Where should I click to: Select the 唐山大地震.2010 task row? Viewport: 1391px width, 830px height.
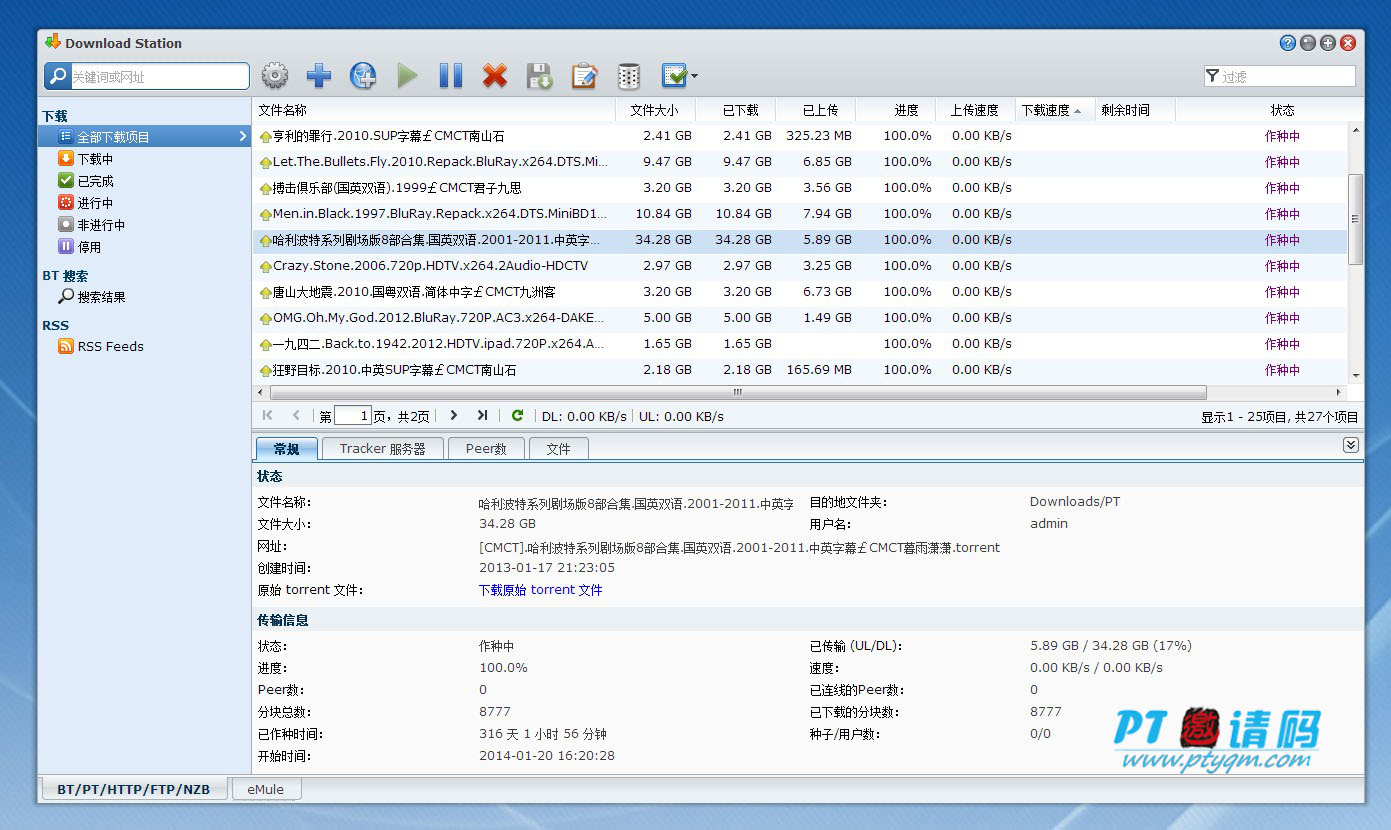(x=800, y=292)
